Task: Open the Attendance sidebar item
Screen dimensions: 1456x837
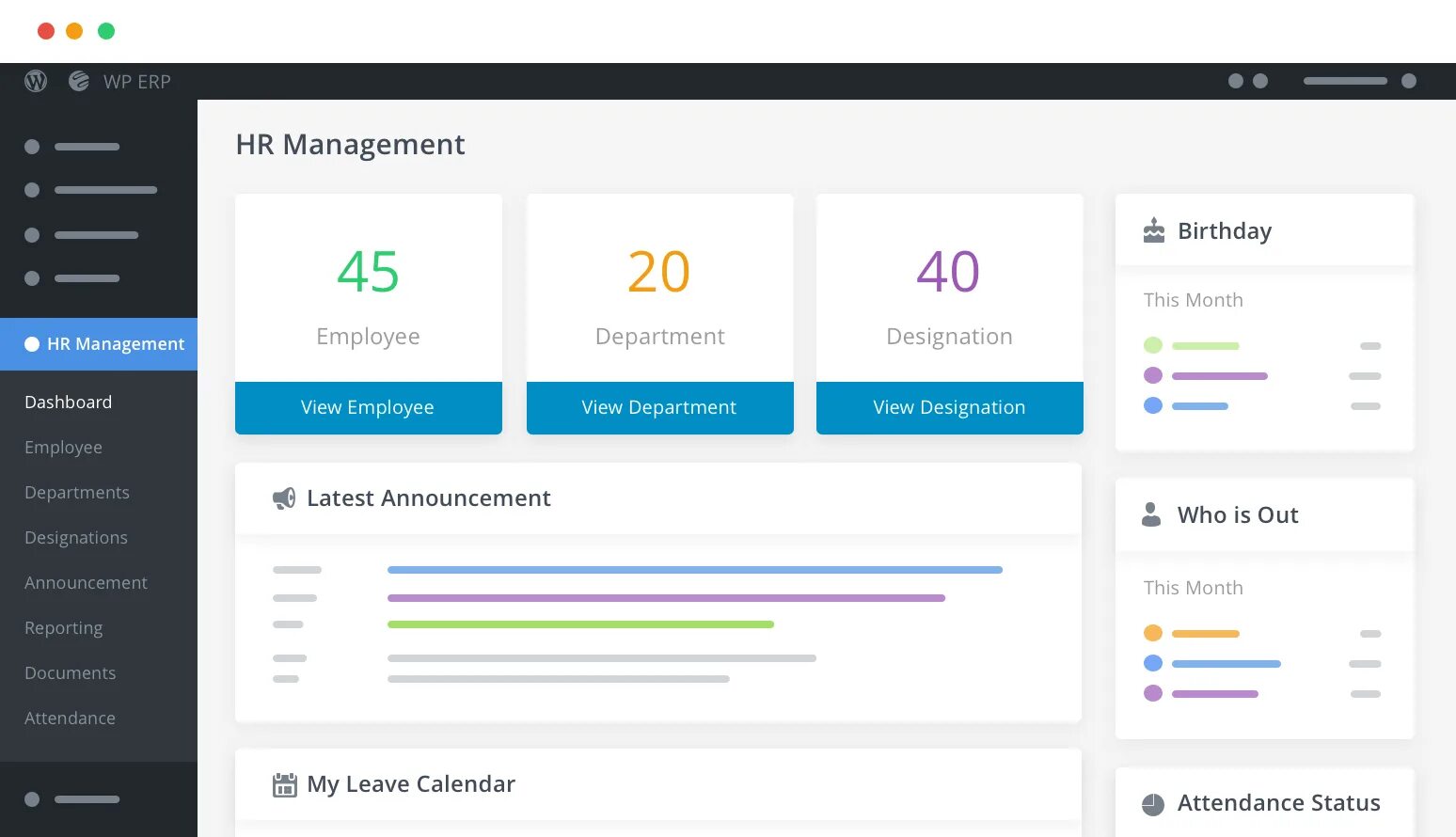Action: coord(71,719)
